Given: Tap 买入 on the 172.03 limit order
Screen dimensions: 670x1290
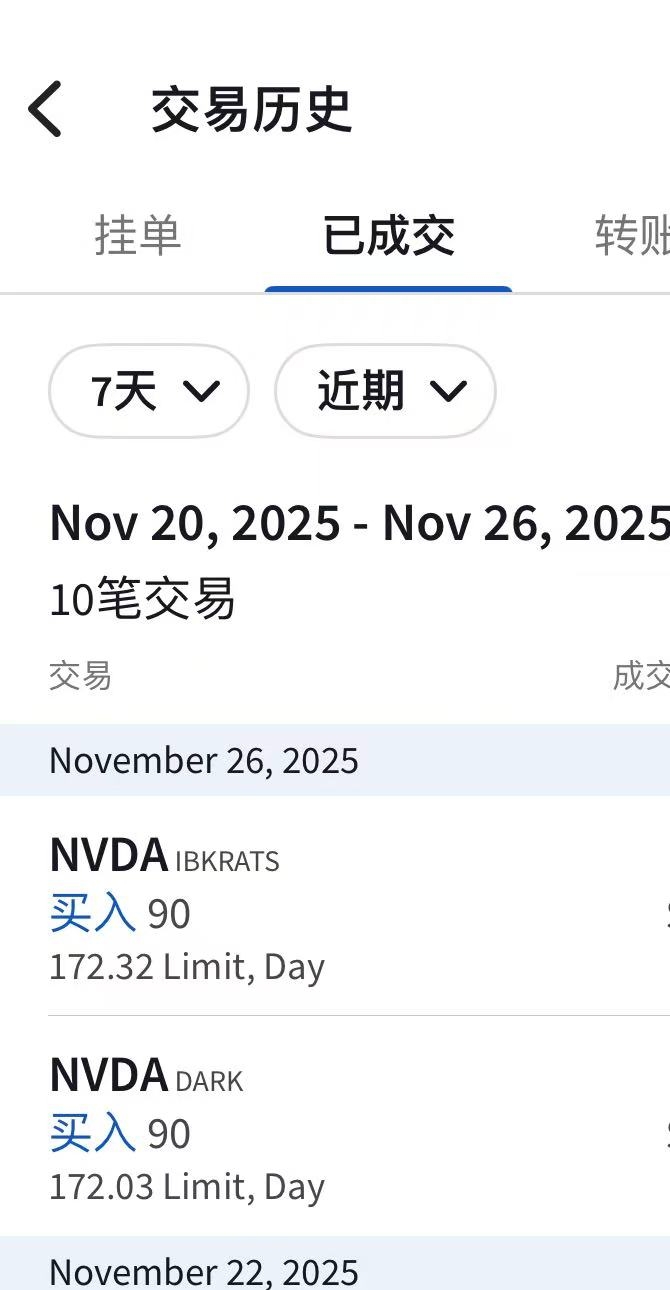Looking at the screenshot, I should coord(92,1133).
